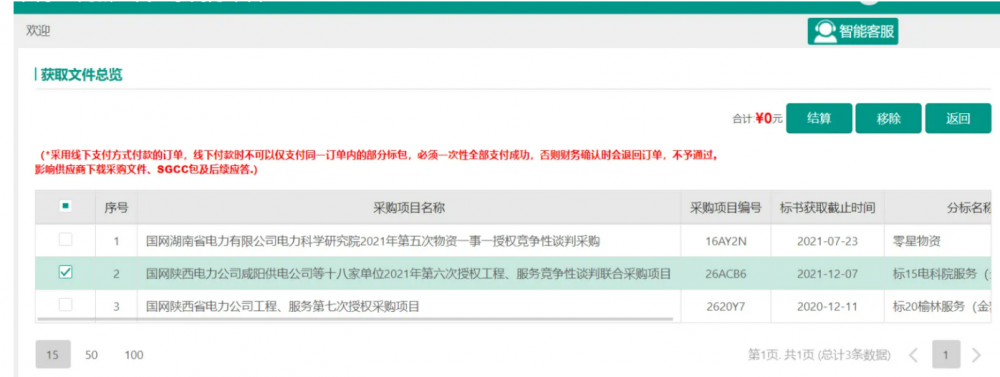
Task: Go to next page arrow
Action: click(976, 355)
